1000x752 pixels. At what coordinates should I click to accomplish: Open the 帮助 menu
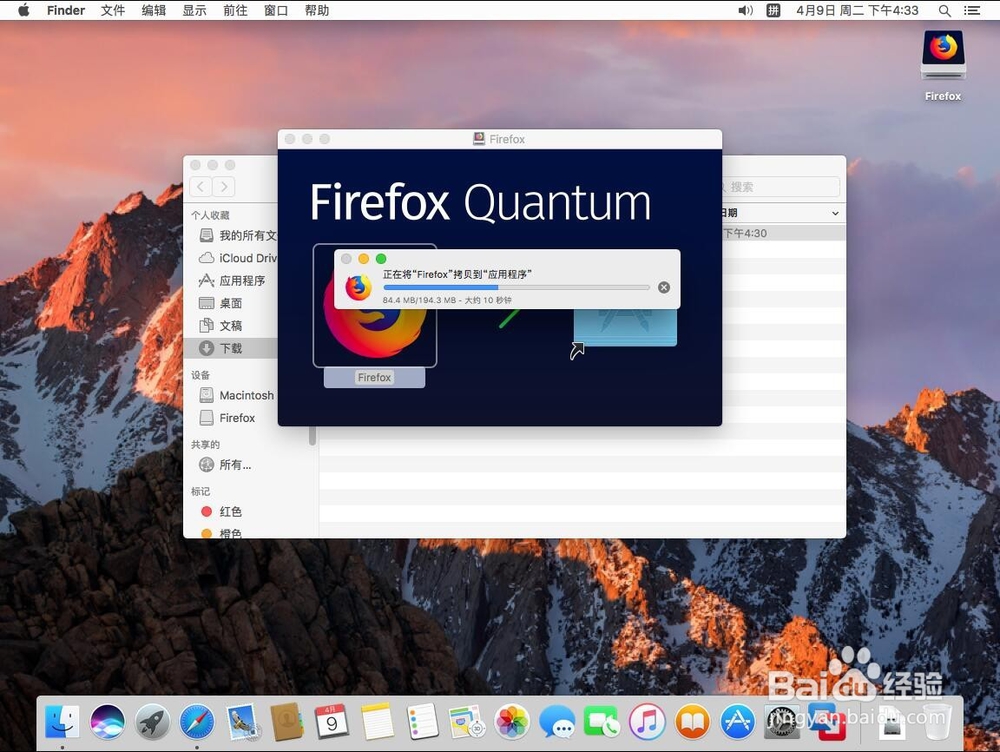point(317,10)
